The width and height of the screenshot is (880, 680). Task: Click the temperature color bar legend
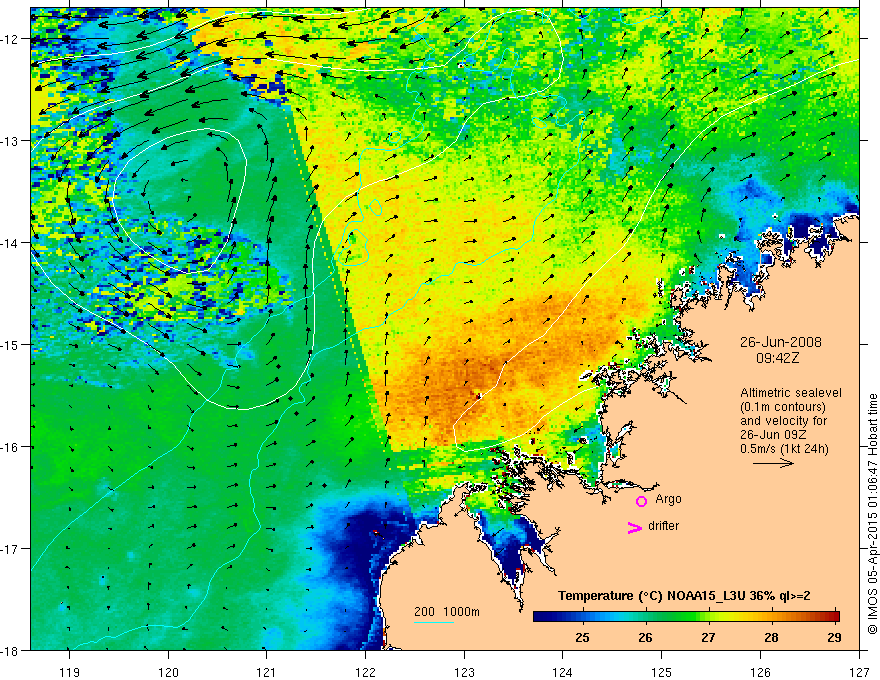click(x=686, y=616)
